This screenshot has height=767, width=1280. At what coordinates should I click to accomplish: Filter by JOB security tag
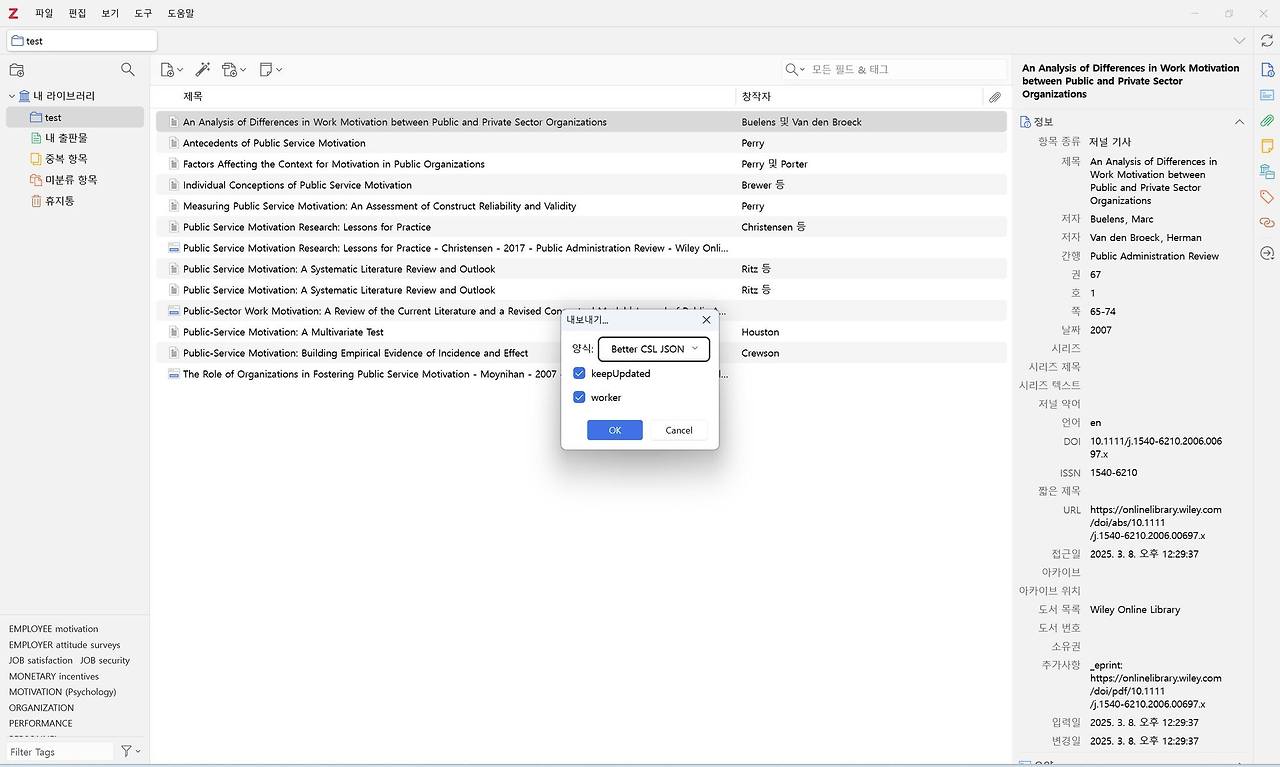point(105,660)
